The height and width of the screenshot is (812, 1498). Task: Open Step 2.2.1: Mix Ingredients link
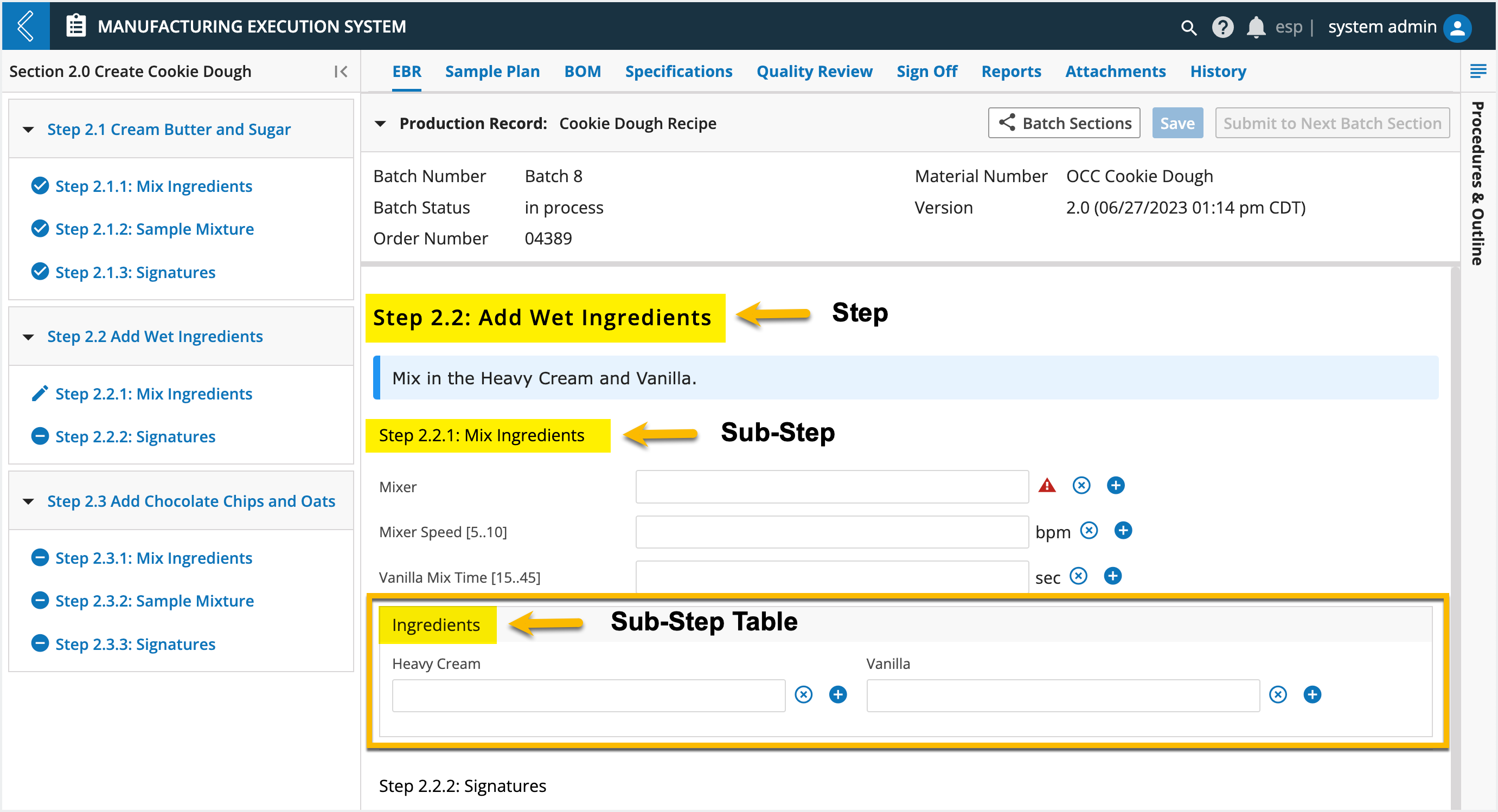tap(153, 394)
